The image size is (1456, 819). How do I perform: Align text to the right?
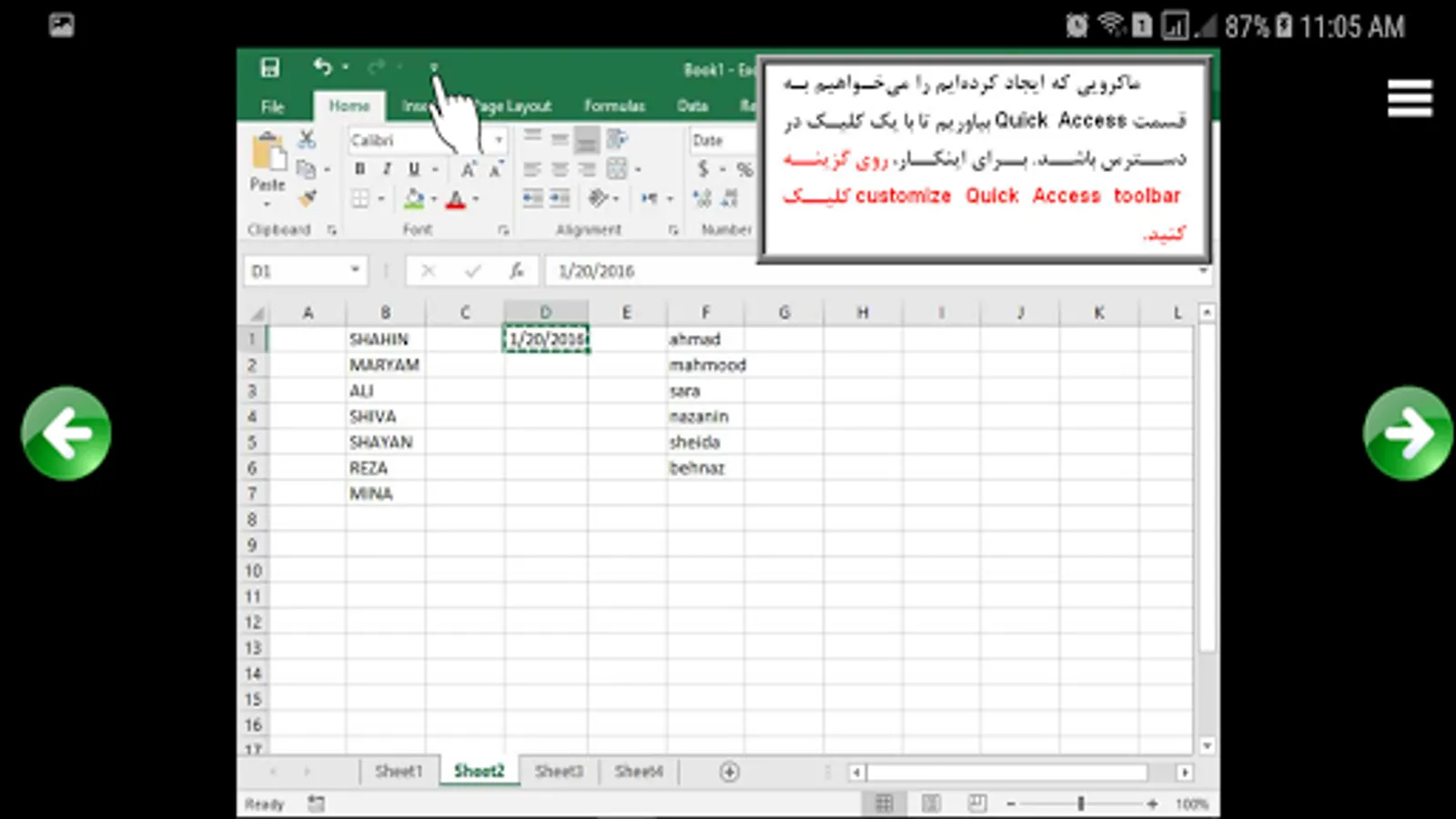[x=587, y=169]
